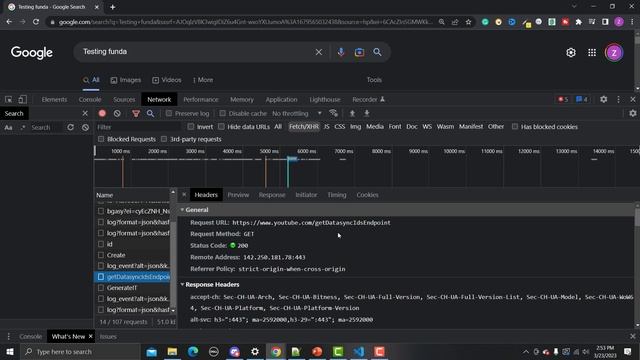Open Google account avatar Z
This screenshot has width=640, height=360.
coord(614,53)
